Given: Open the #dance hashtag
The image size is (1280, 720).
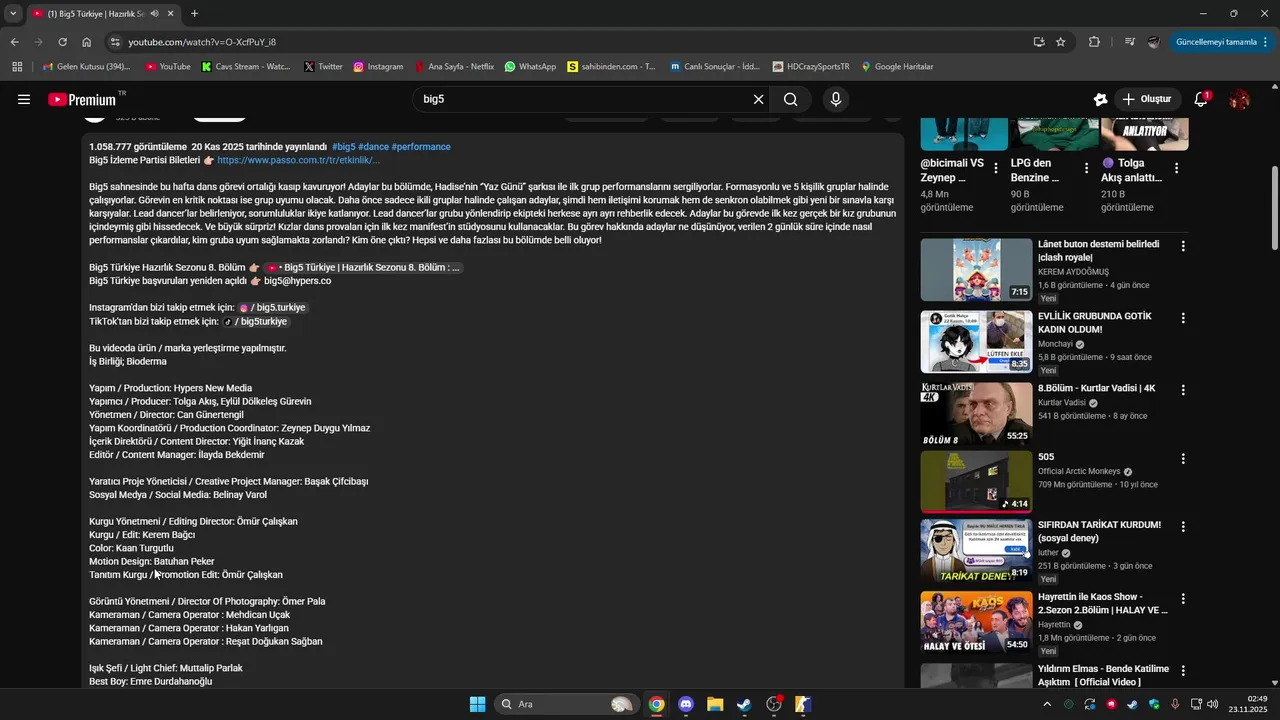Looking at the screenshot, I should 373,147.
